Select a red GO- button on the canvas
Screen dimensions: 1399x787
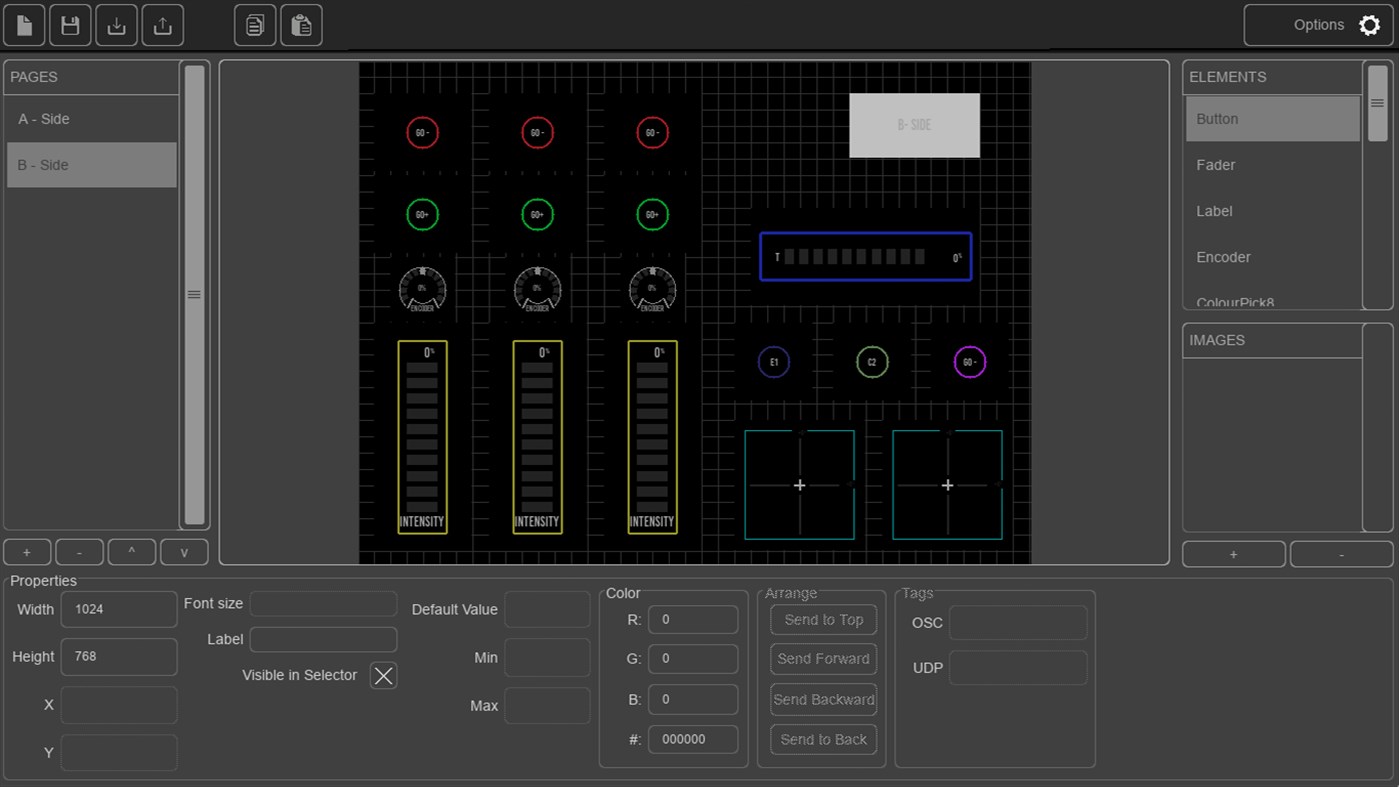pyautogui.click(x=422, y=132)
